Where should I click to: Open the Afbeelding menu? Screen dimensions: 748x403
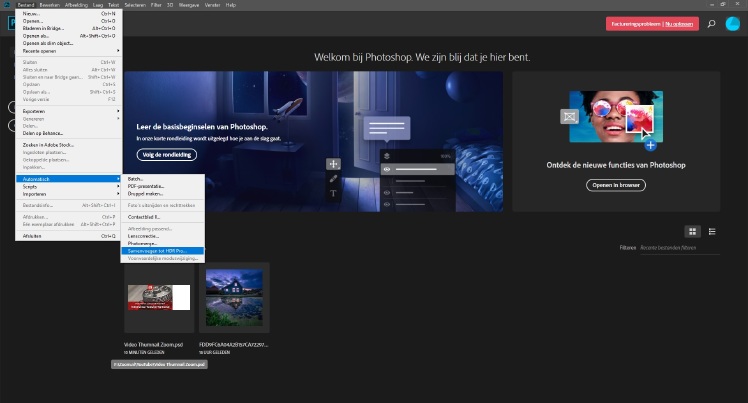76,5
